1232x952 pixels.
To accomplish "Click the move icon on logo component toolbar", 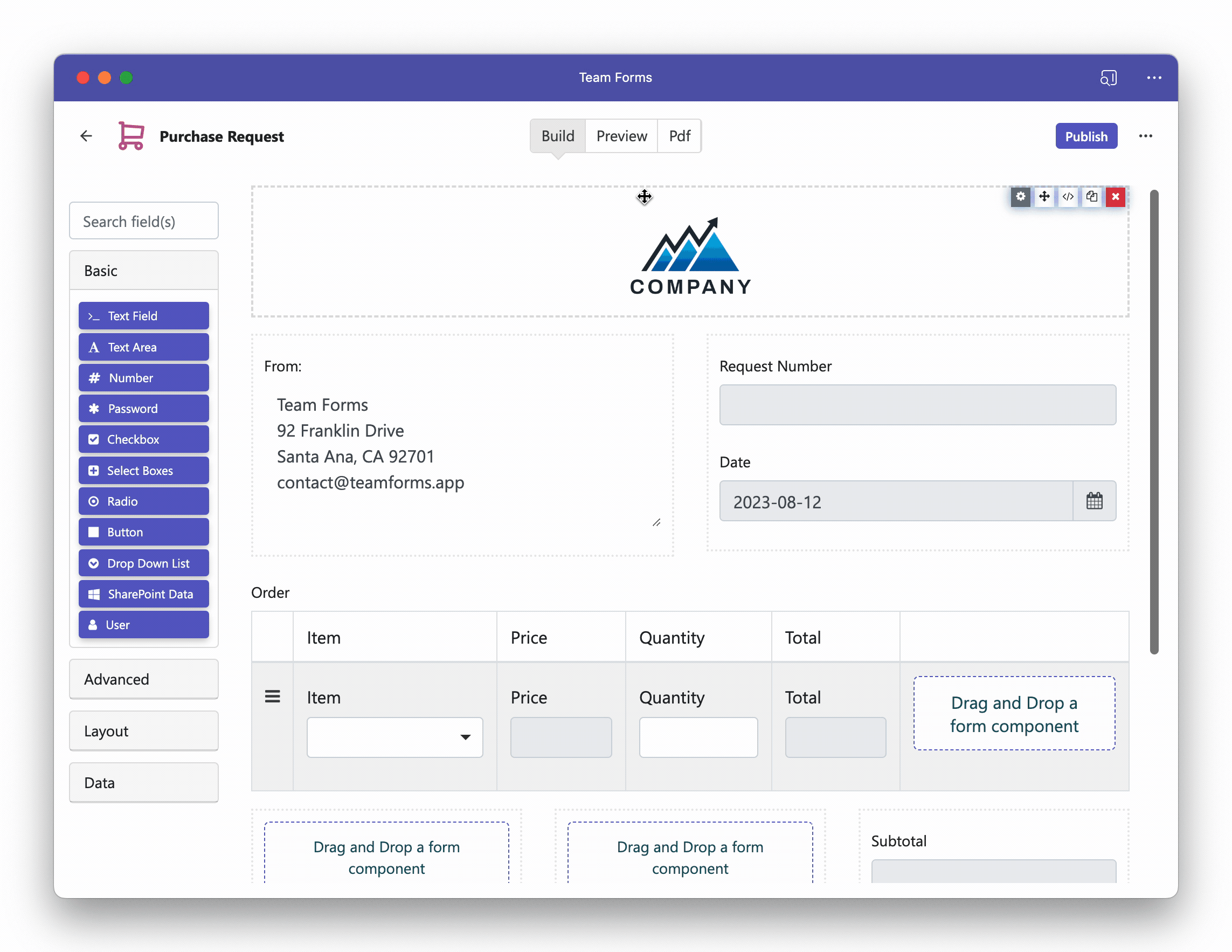I will coord(1043,196).
